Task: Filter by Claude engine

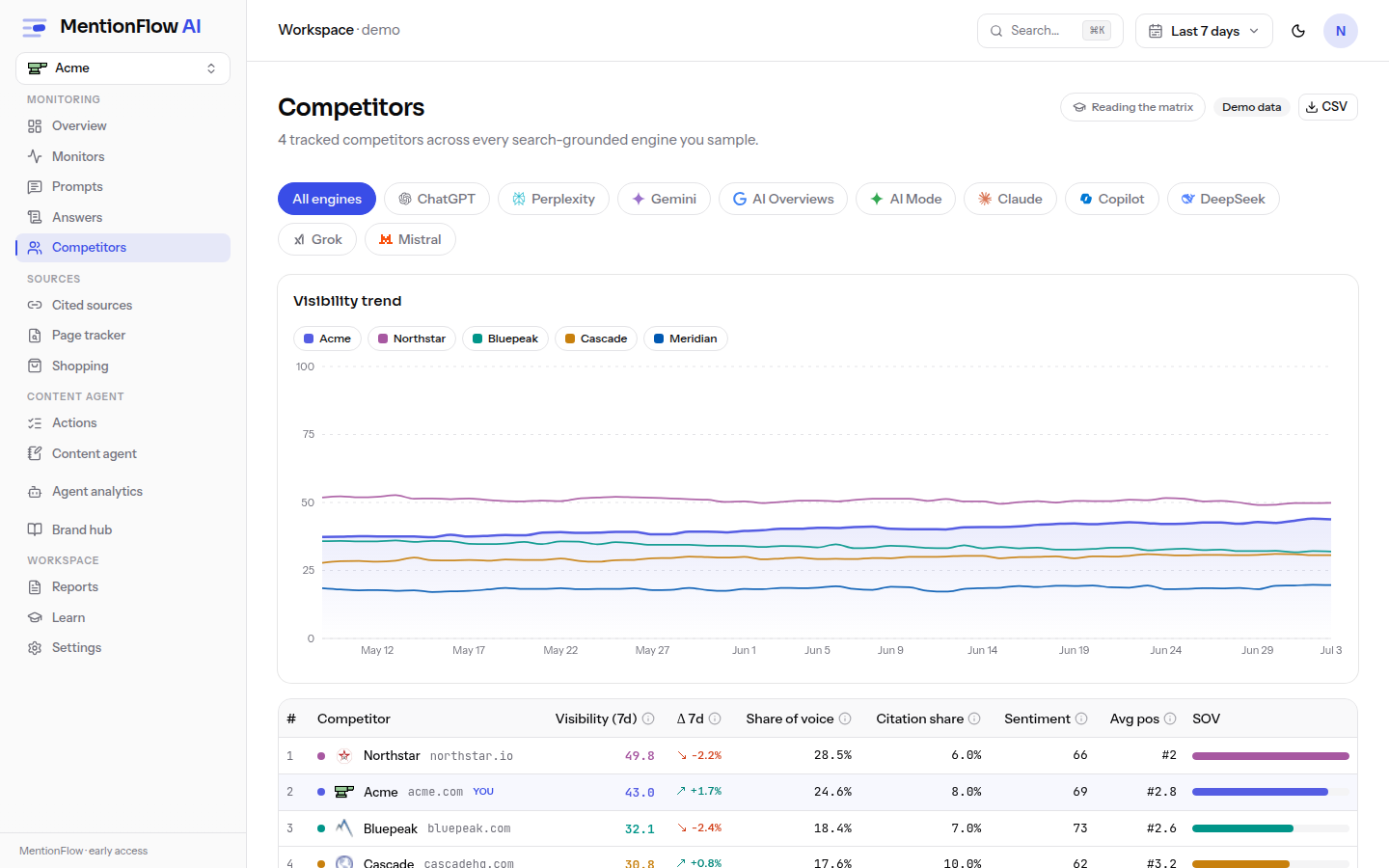Action: point(1010,199)
